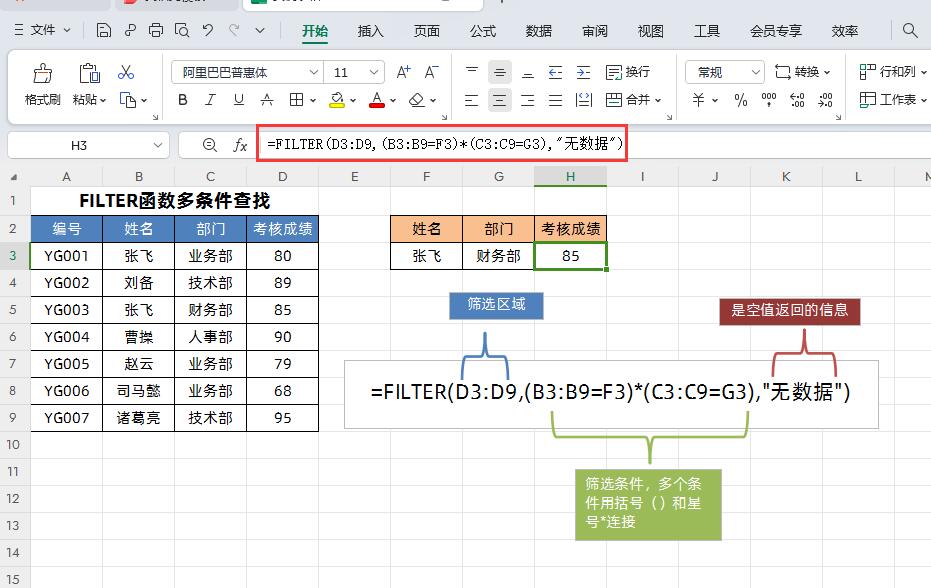Open the 公式 (Formulas) tab
The width and height of the screenshot is (931, 588).
tap(483, 31)
